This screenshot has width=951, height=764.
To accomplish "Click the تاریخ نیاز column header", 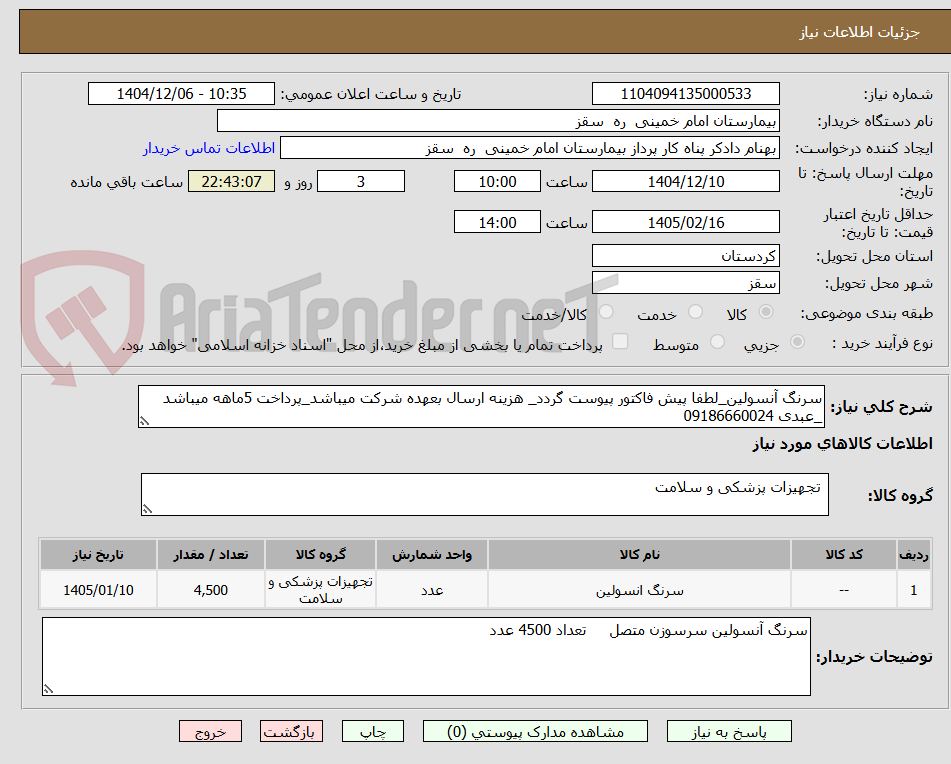I will 98,555.
